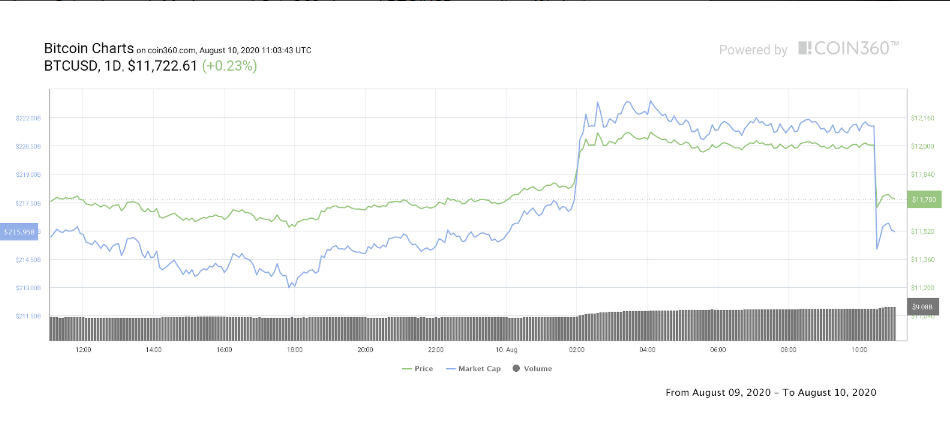
Task: Hide the Market Cap series via legend
Action: 472,368
